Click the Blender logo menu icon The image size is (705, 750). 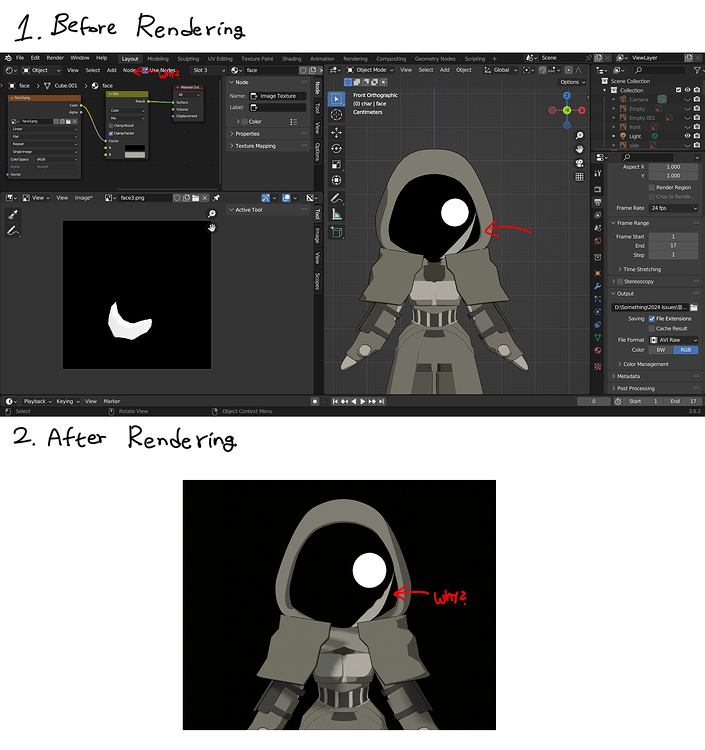[x=8, y=58]
